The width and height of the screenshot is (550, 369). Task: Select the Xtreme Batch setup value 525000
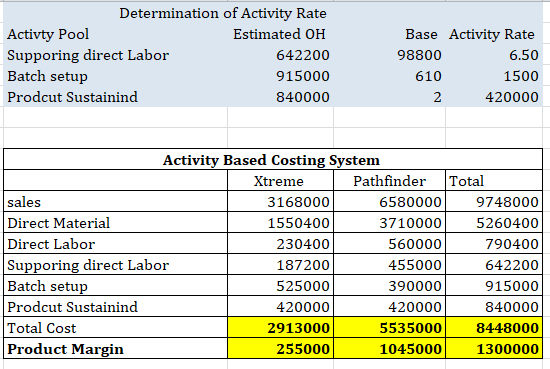(x=303, y=286)
